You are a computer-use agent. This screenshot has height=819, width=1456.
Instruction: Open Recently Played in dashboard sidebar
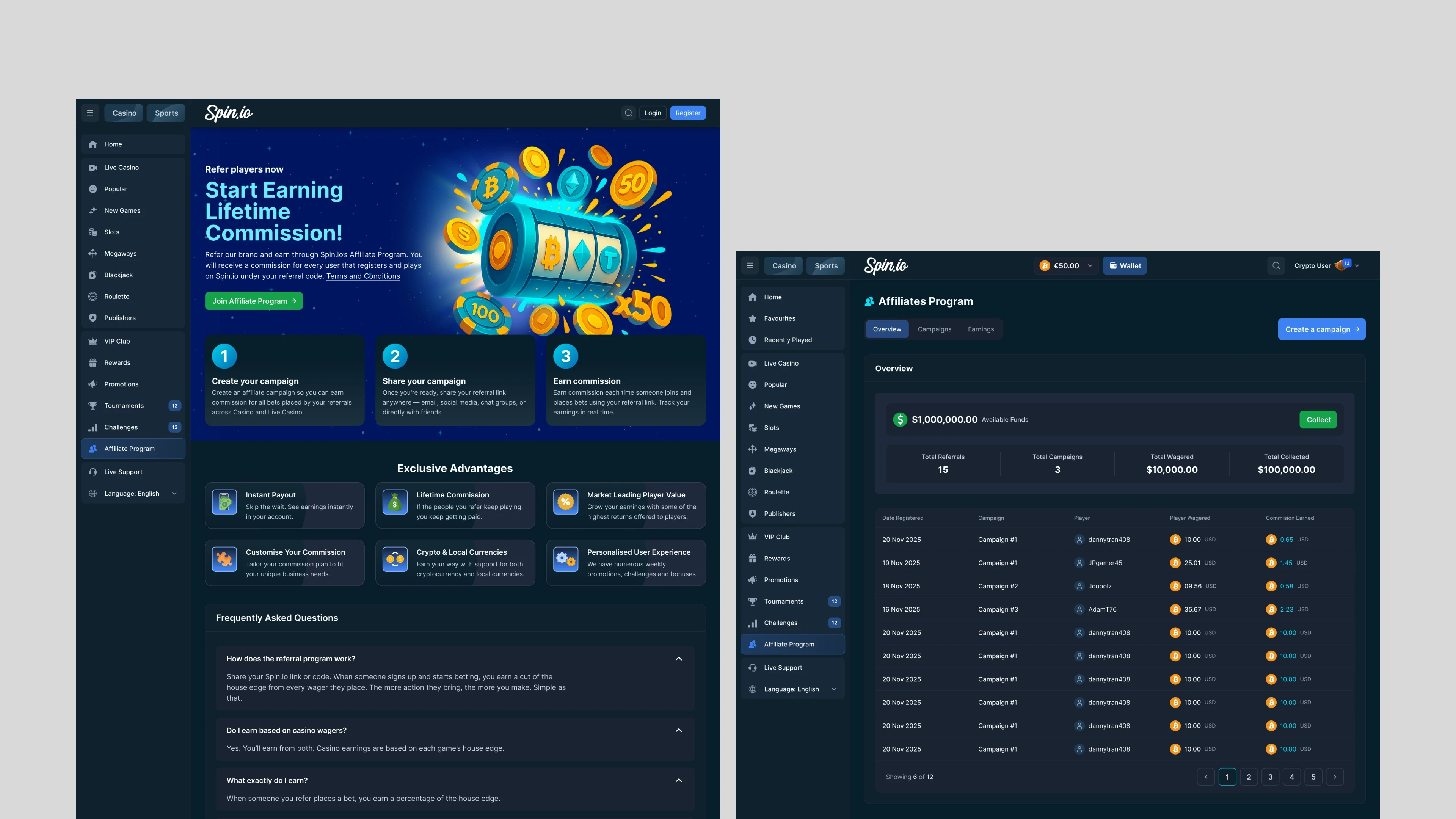click(x=792, y=340)
